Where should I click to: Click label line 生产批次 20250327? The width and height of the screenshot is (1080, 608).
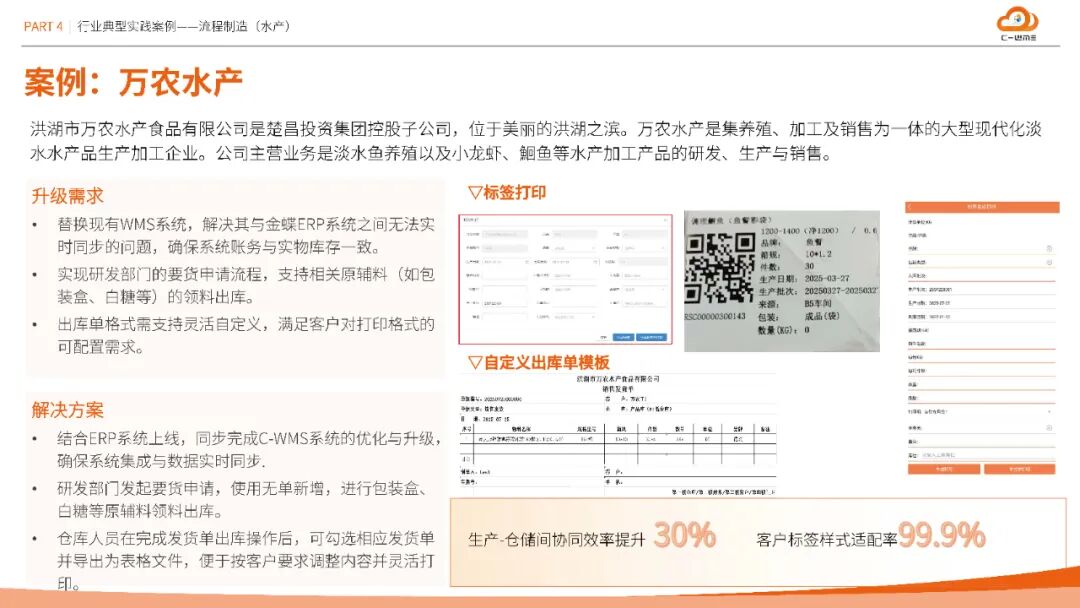click(818, 291)
